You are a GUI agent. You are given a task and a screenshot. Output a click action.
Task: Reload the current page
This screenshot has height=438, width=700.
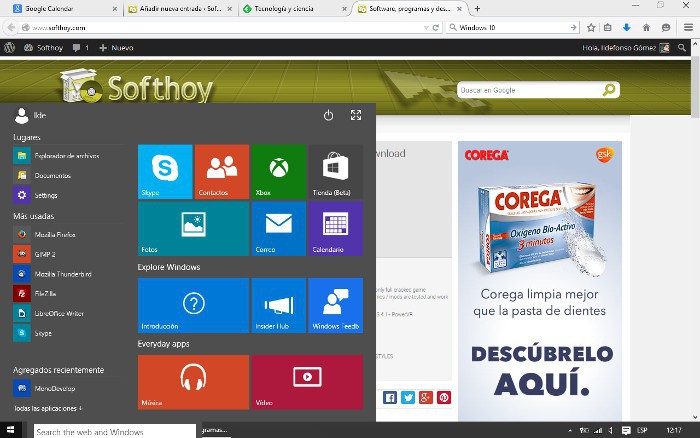(436, 28)
